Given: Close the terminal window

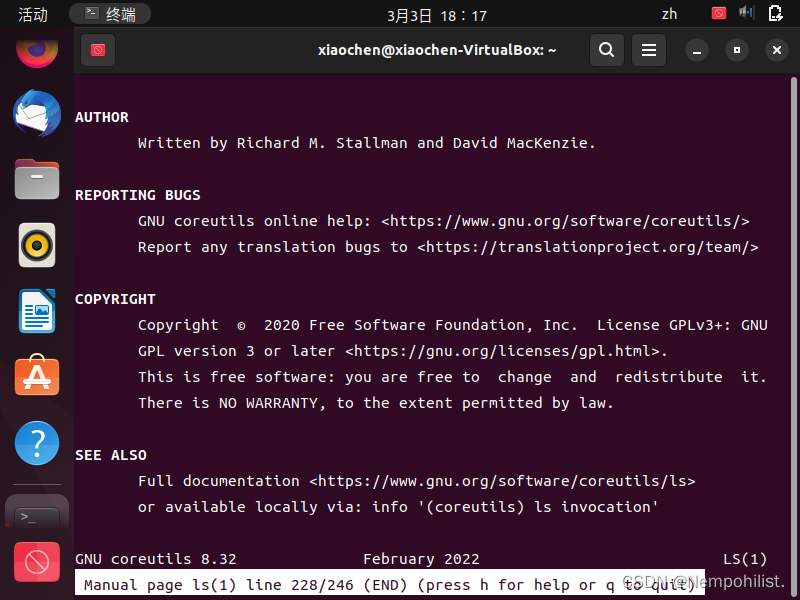Looking at the screenshot, I should point(777,50).
